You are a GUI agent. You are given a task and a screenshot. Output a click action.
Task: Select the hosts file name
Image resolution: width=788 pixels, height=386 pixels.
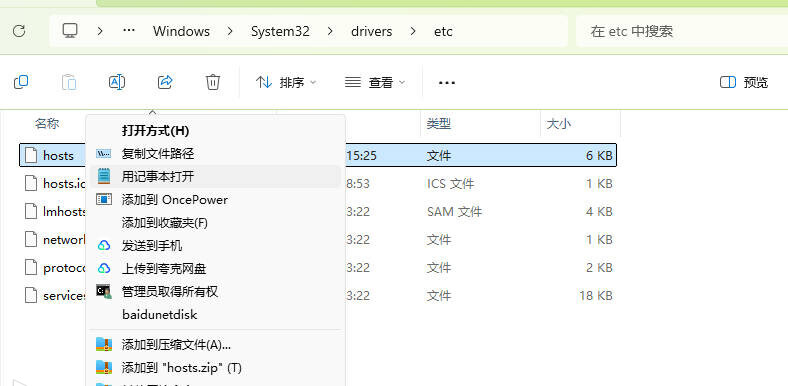click(58, 156)
